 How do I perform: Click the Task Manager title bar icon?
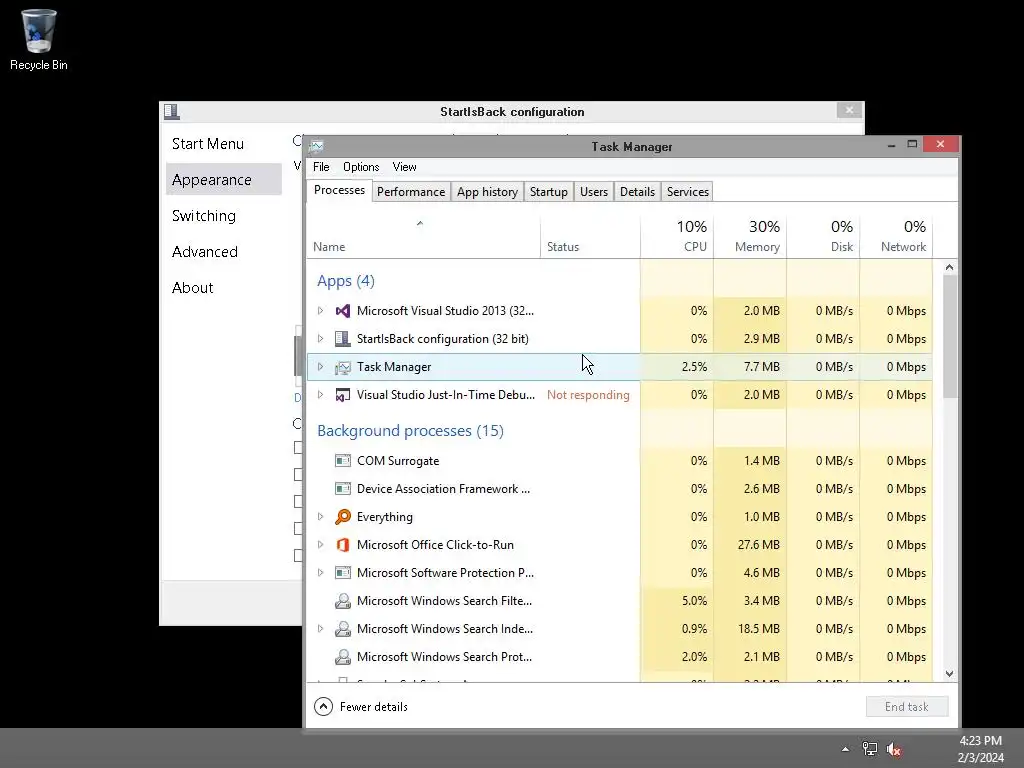click(x=317, y=146)
